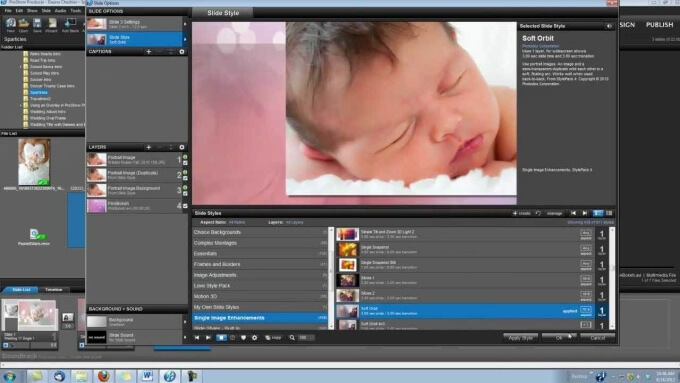Select the Frames and Borders category
Screen dimensions: 680x383
(260, 264)
